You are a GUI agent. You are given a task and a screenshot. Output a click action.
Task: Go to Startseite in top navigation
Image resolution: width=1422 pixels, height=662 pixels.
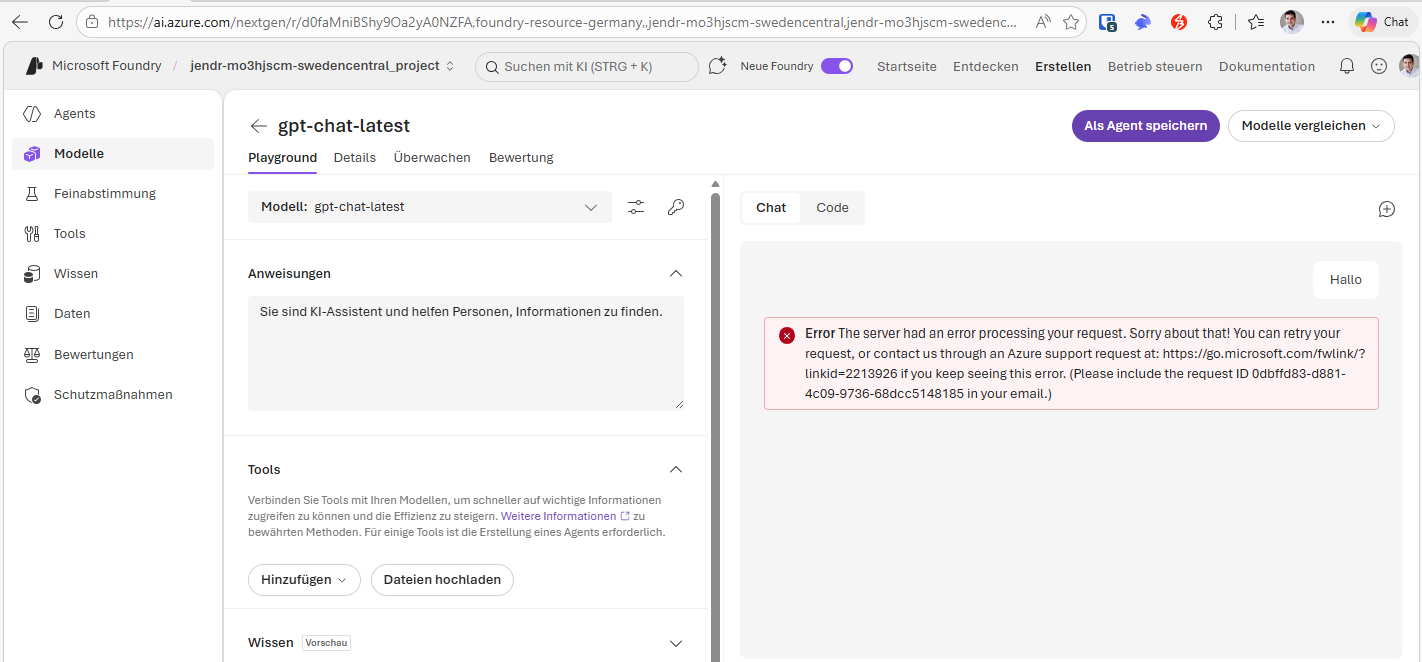coord(907,66)
